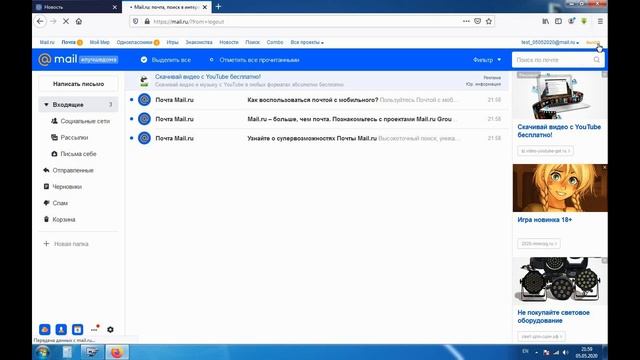Click the Mail.ru @ logo

(44, 60)
